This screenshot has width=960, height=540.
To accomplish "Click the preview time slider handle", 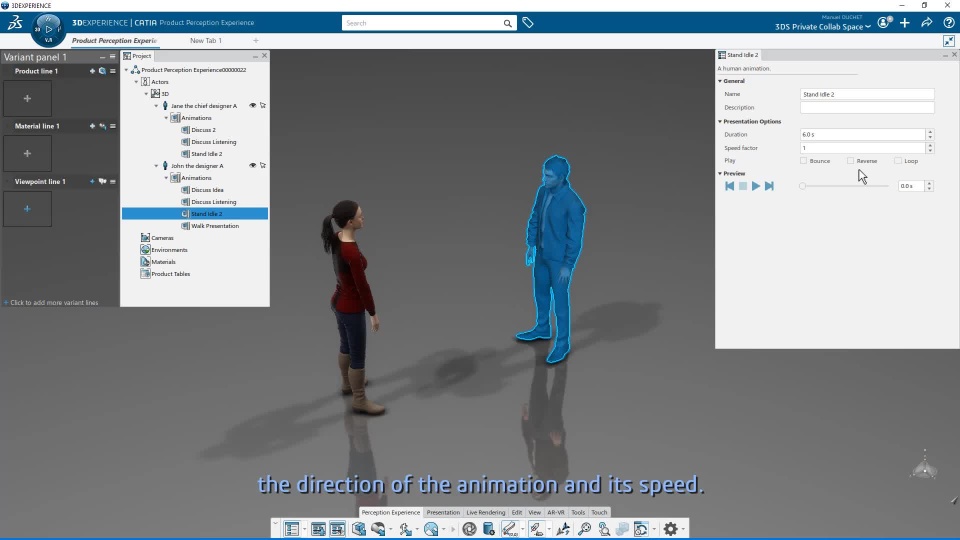I will tap(803, 186).
